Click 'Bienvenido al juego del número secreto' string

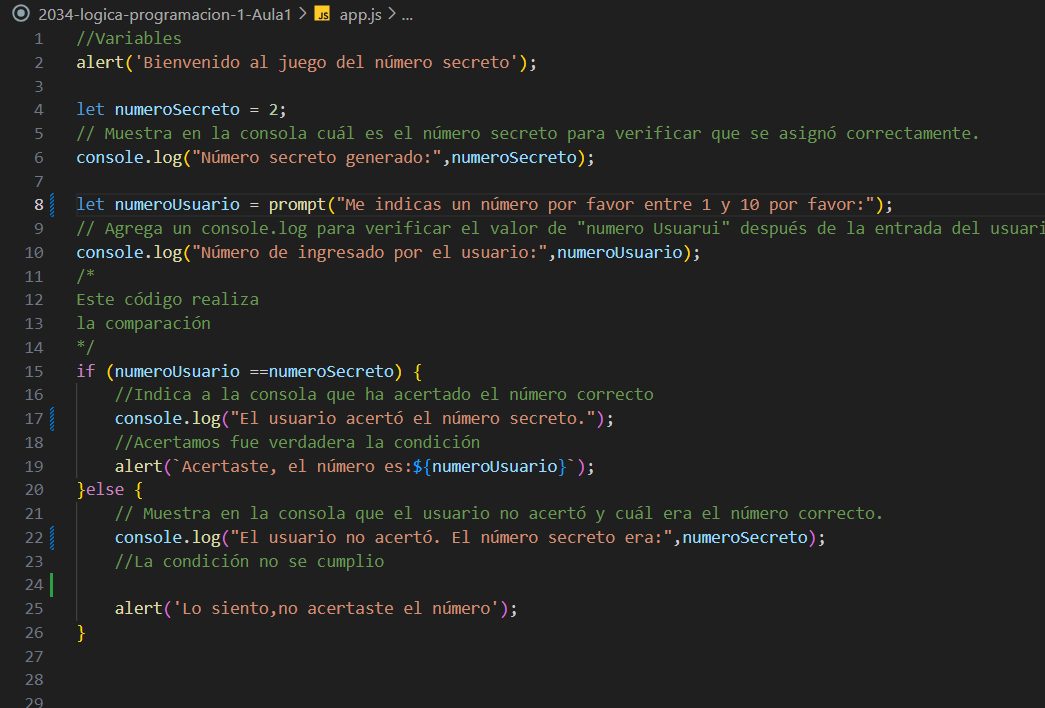click(326, 63)
